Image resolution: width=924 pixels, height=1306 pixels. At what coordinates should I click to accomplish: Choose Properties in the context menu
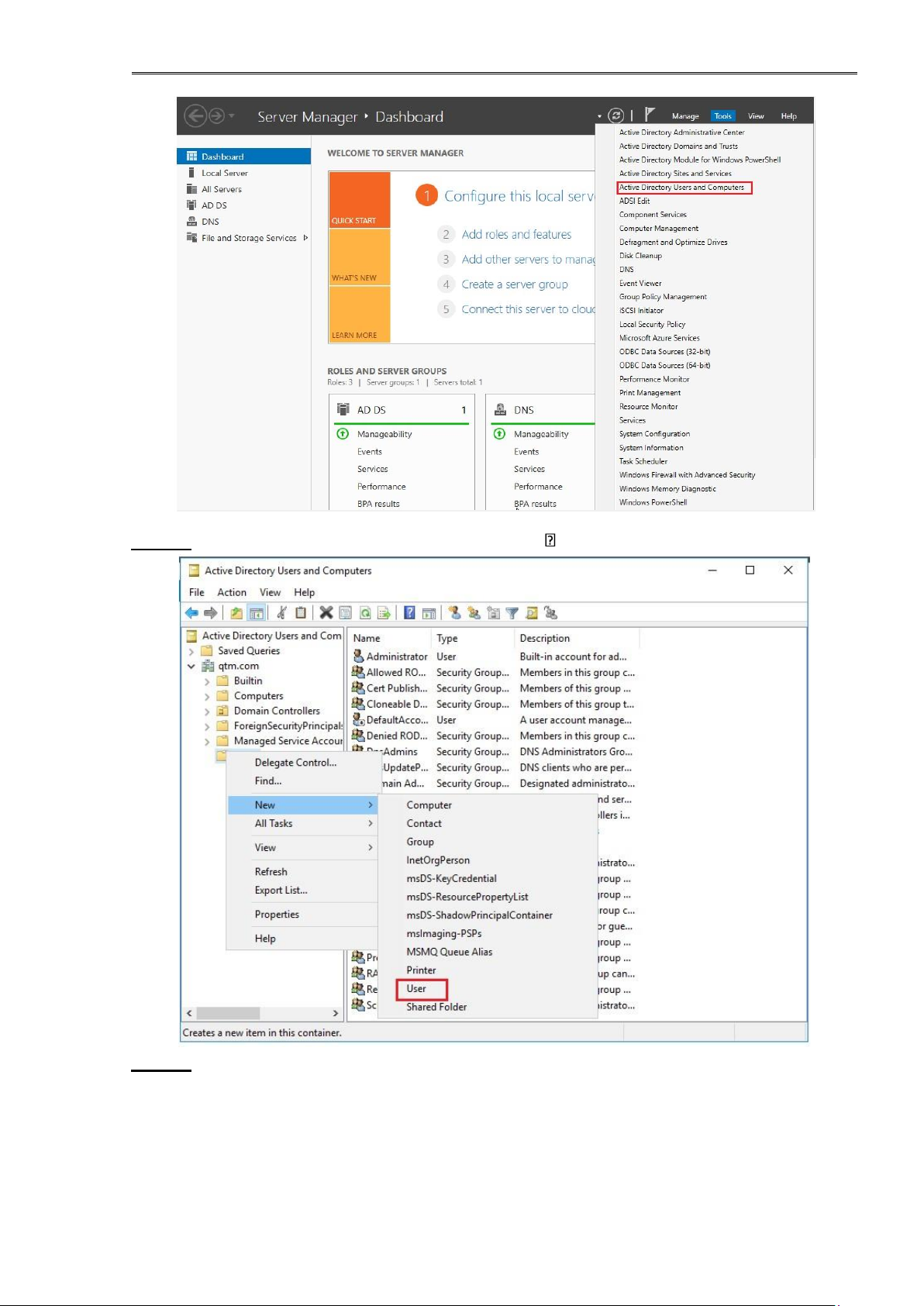[277, 915]
